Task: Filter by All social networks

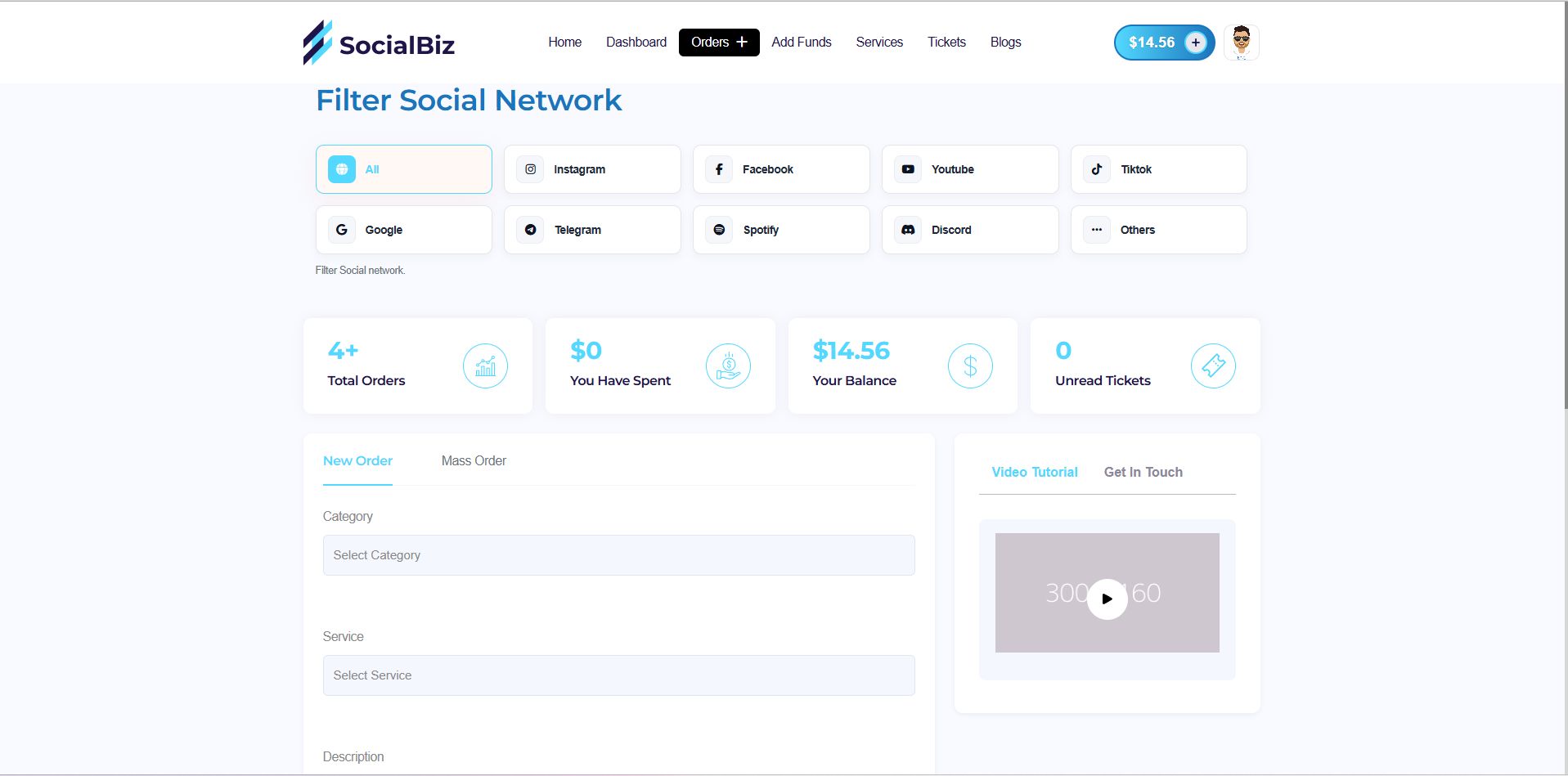Action: (404, 169)
